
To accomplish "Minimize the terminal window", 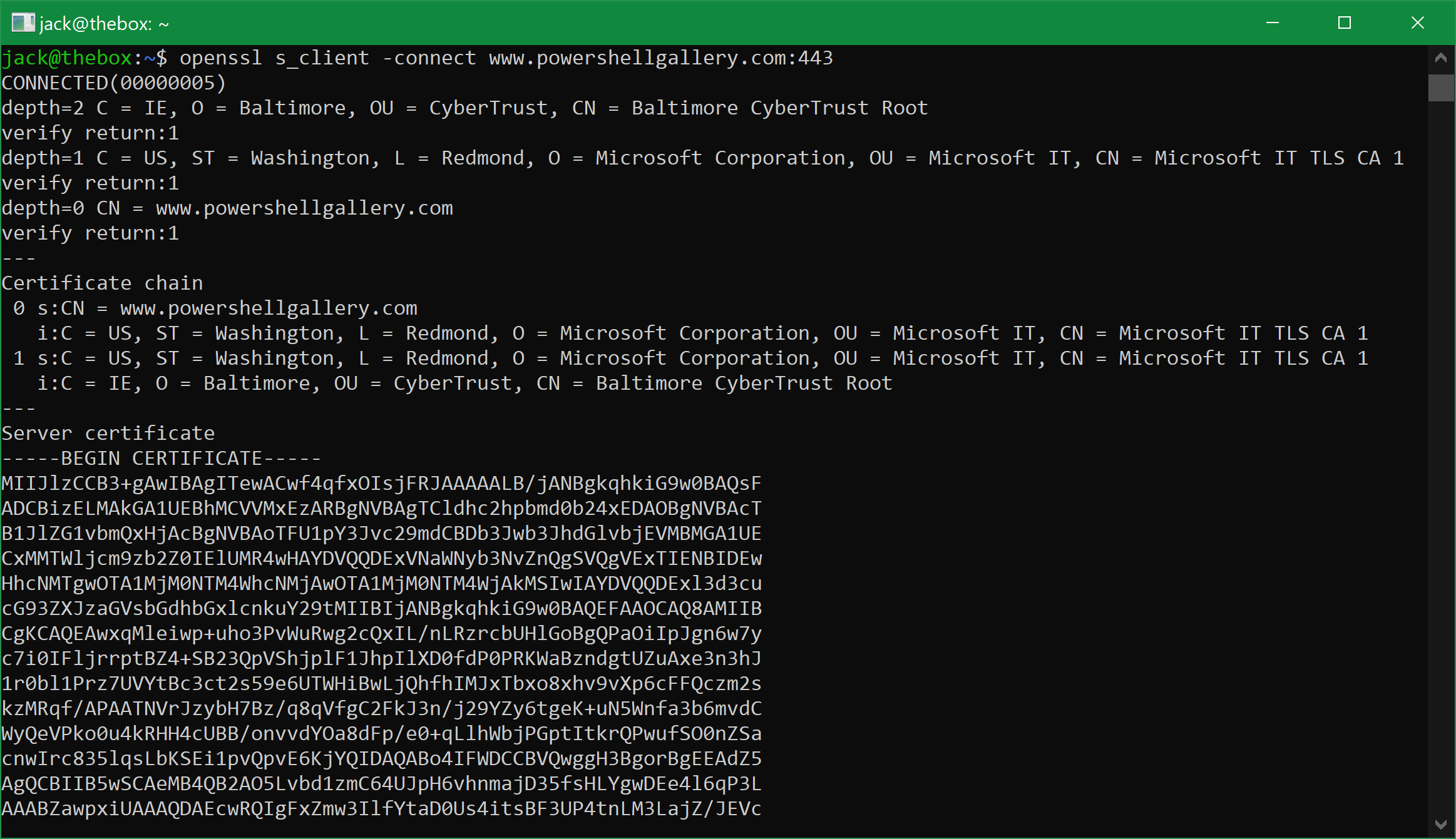I will [1273, 23].
